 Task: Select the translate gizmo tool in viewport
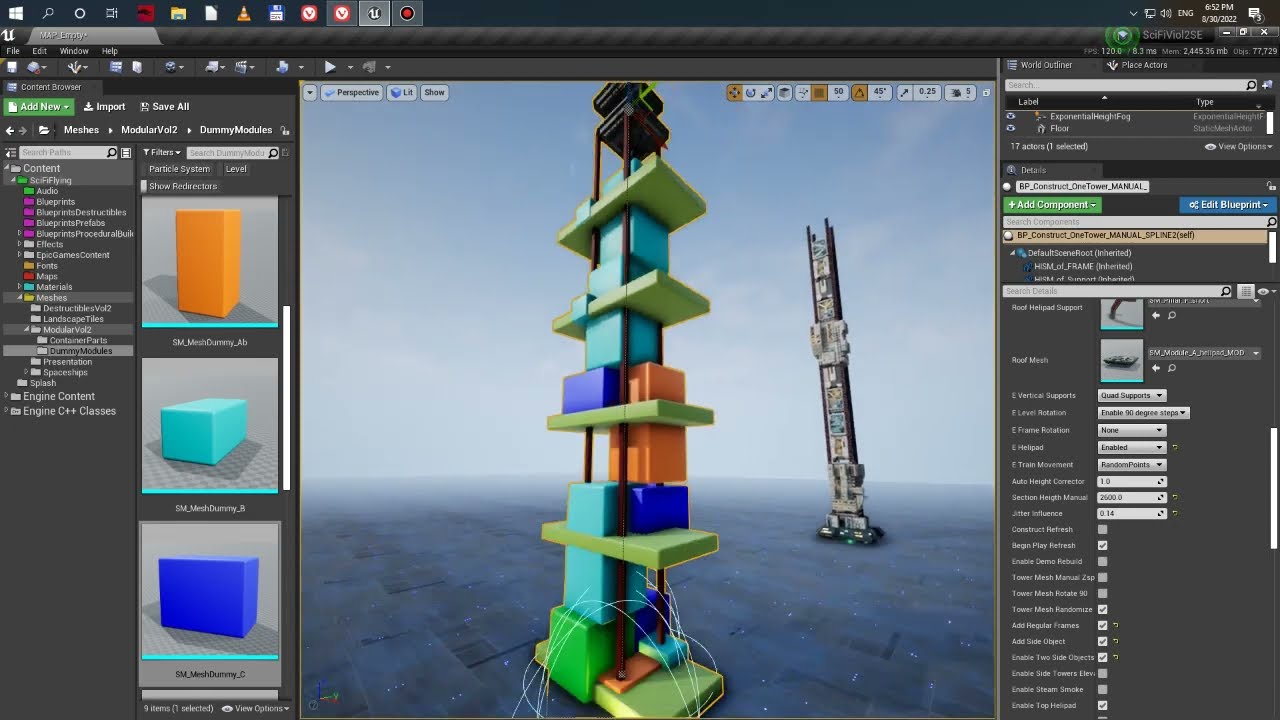click(x=734, y=92)
